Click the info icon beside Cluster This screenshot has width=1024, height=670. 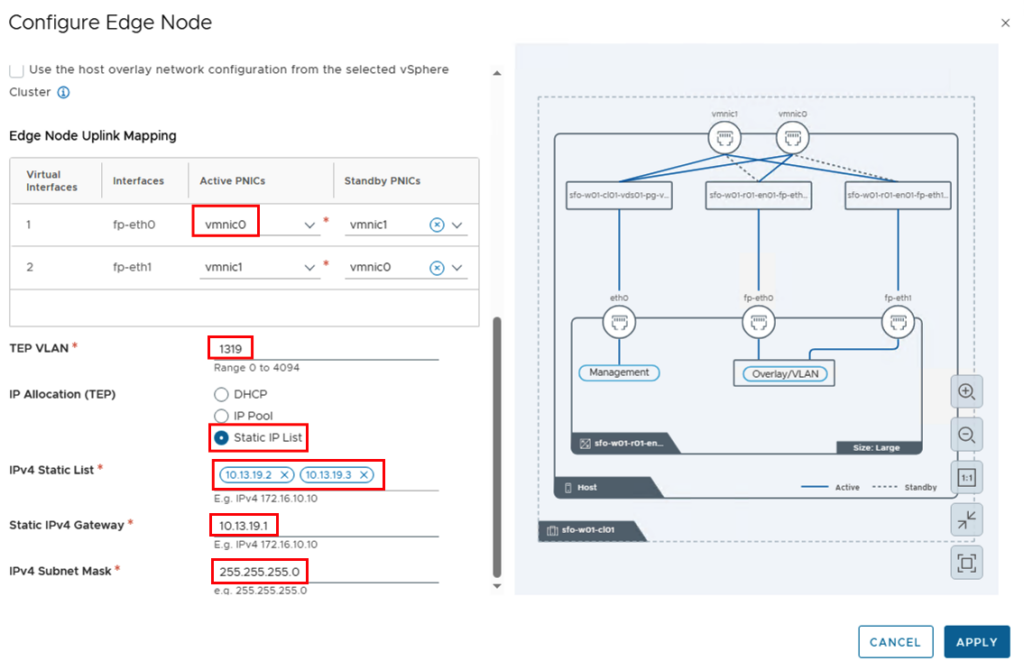tap(63, 92)
